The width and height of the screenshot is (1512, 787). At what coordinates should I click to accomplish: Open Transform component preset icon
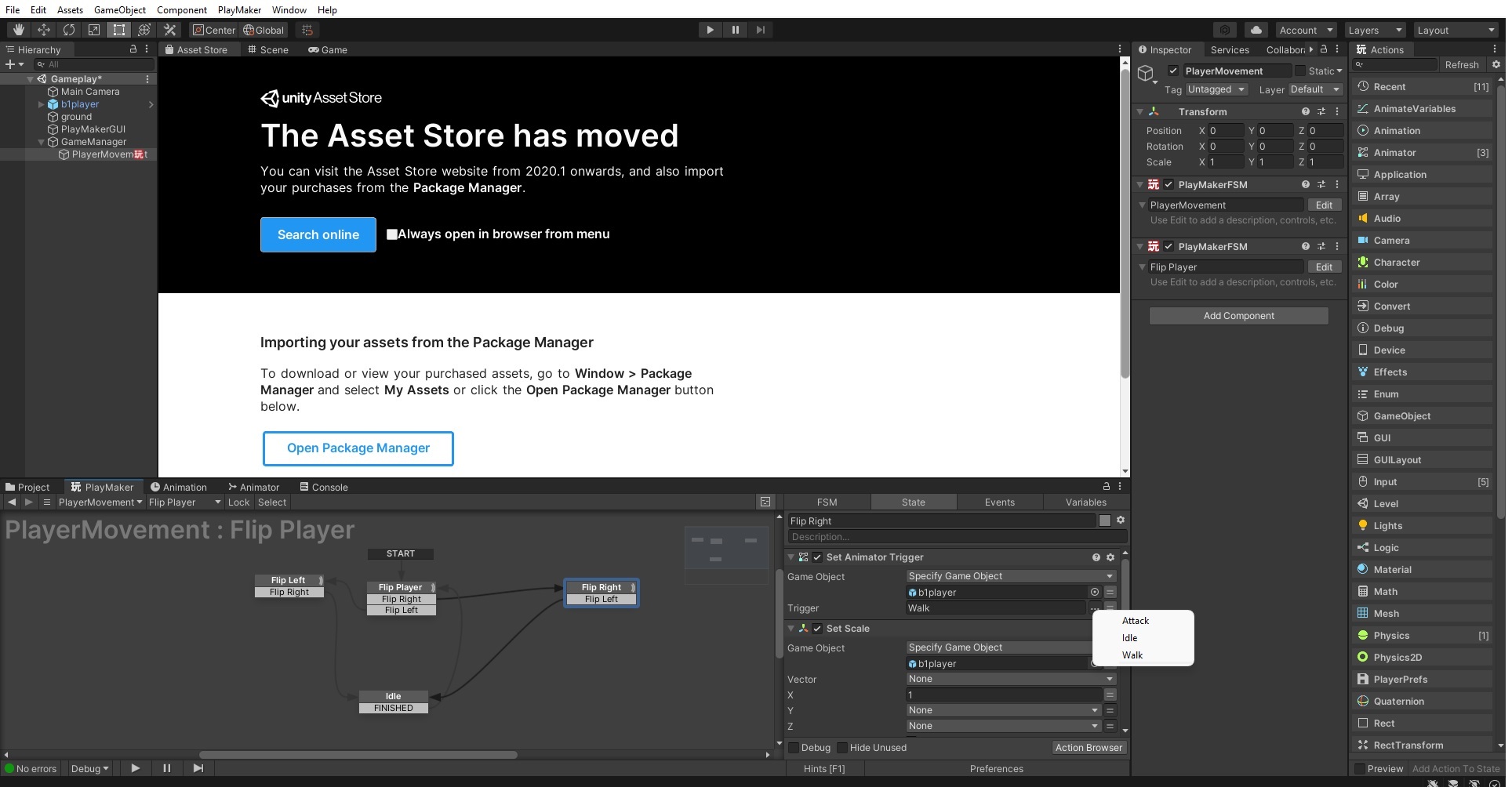(1321, 111)
